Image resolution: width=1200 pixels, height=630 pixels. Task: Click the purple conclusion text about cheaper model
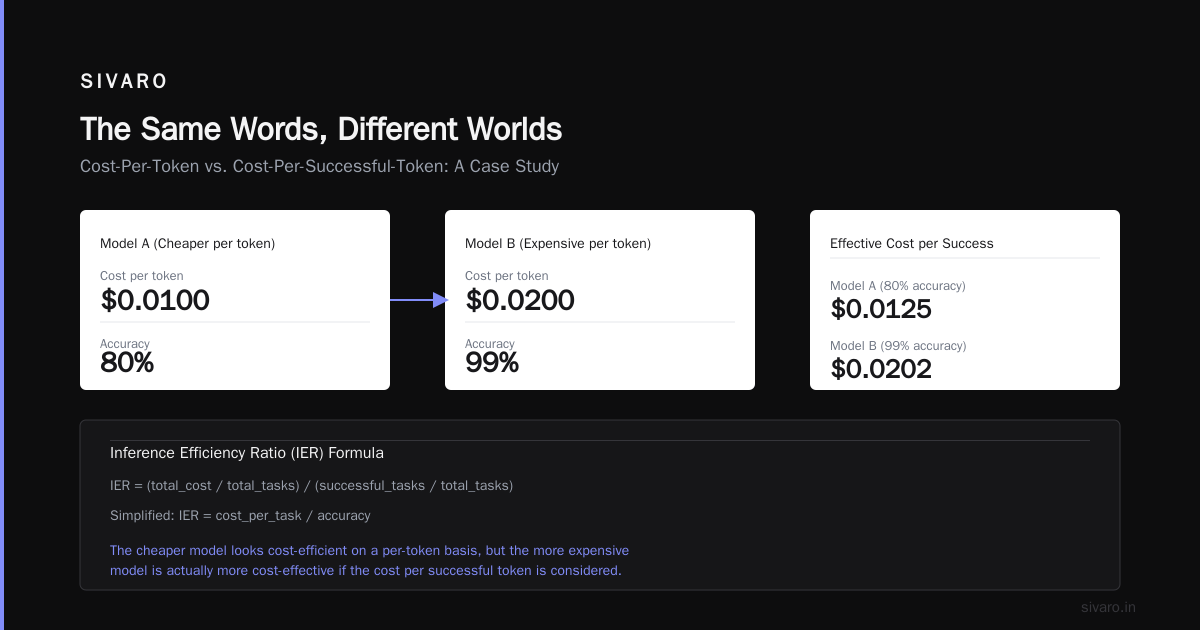tap(369, 561)
